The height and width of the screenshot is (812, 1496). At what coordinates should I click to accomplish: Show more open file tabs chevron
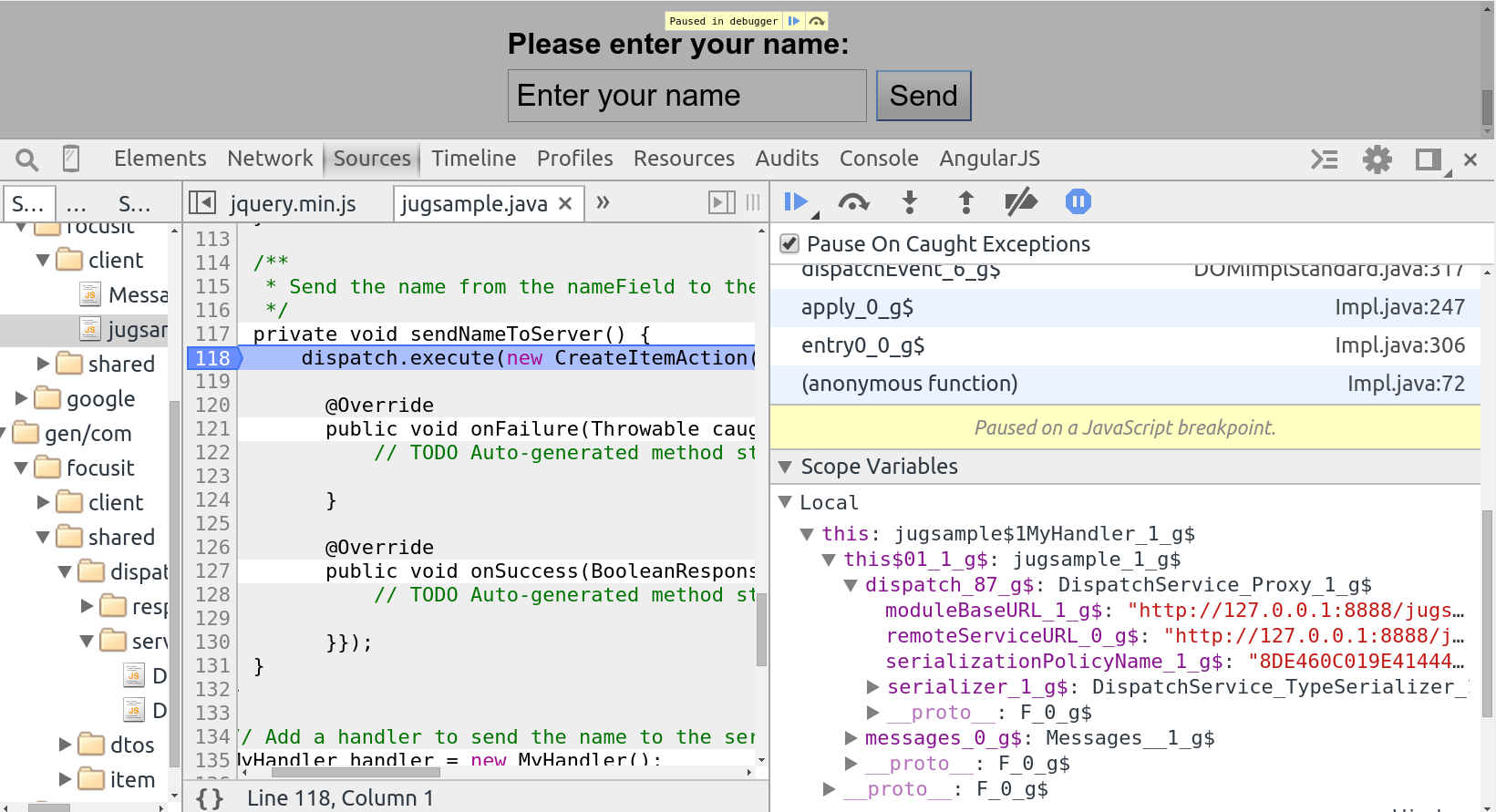click(603, 202)
